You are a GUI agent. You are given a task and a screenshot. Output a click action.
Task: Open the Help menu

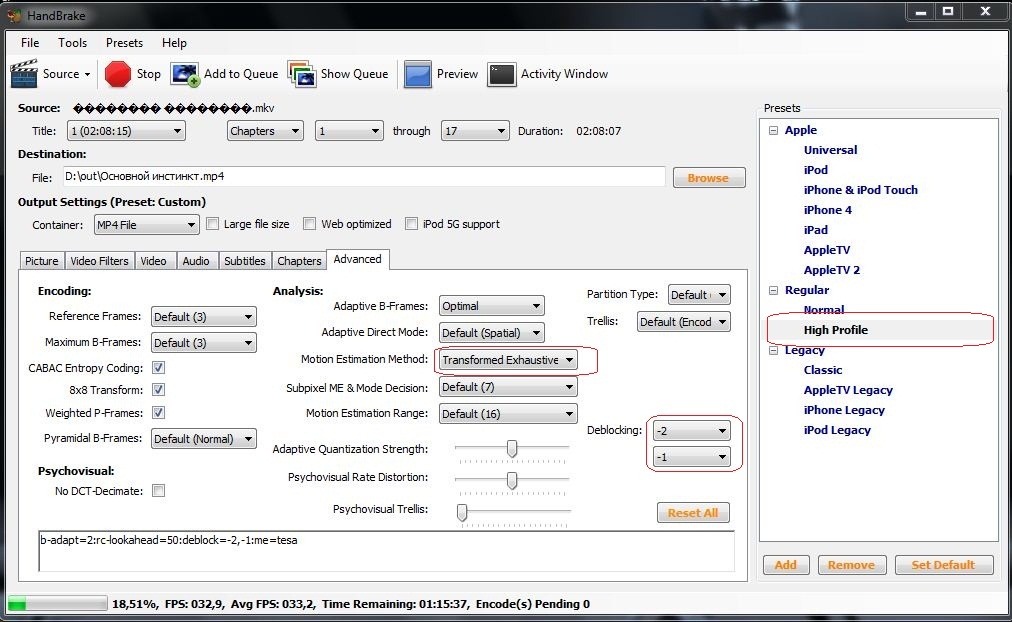[x=174, y=43]
